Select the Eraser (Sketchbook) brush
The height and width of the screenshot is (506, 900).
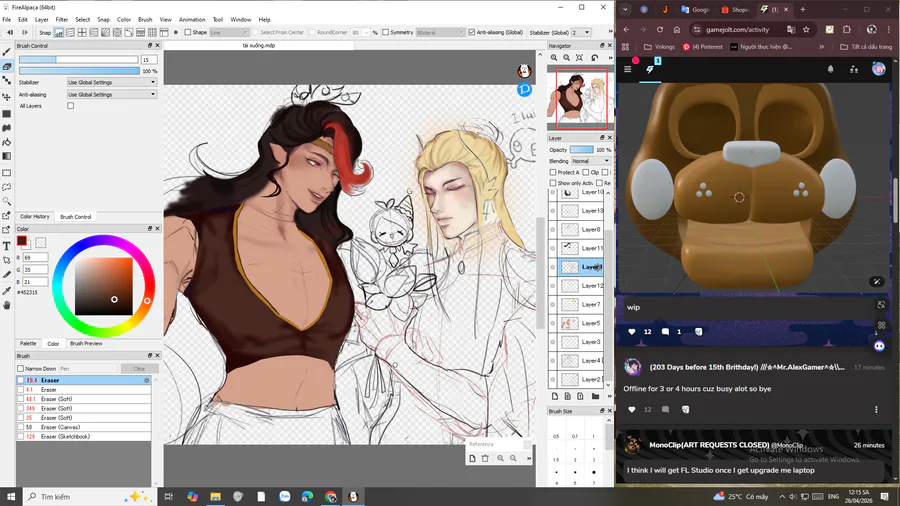coord(84,437)
